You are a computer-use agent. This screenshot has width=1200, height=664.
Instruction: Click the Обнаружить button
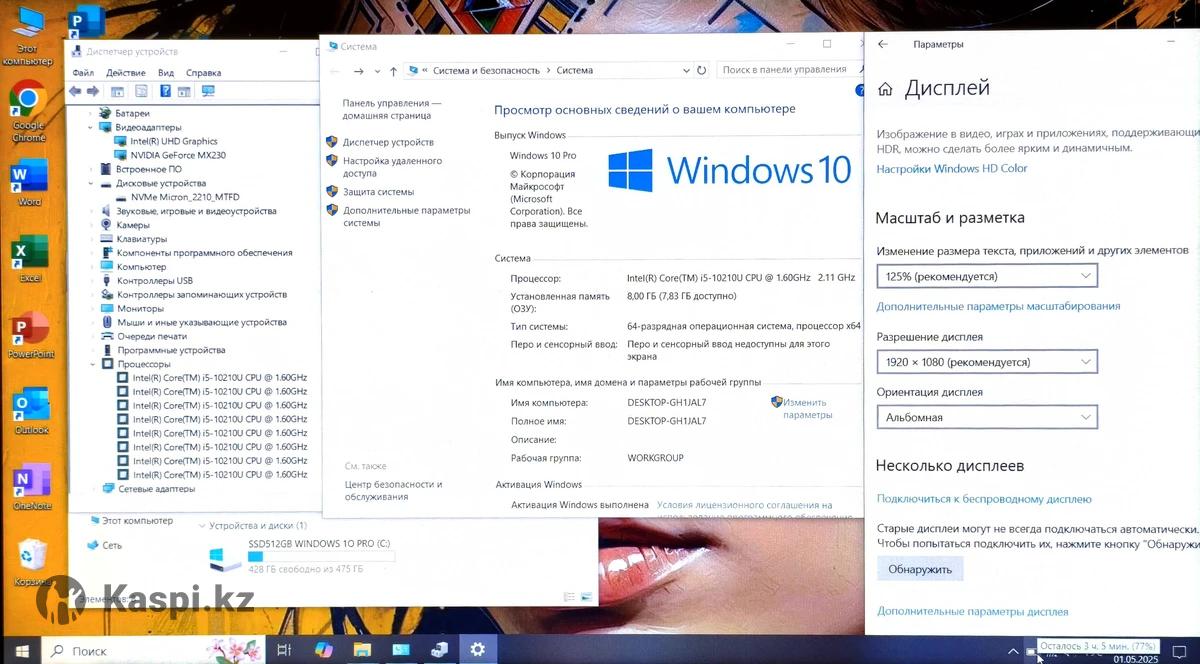[920, 569]
